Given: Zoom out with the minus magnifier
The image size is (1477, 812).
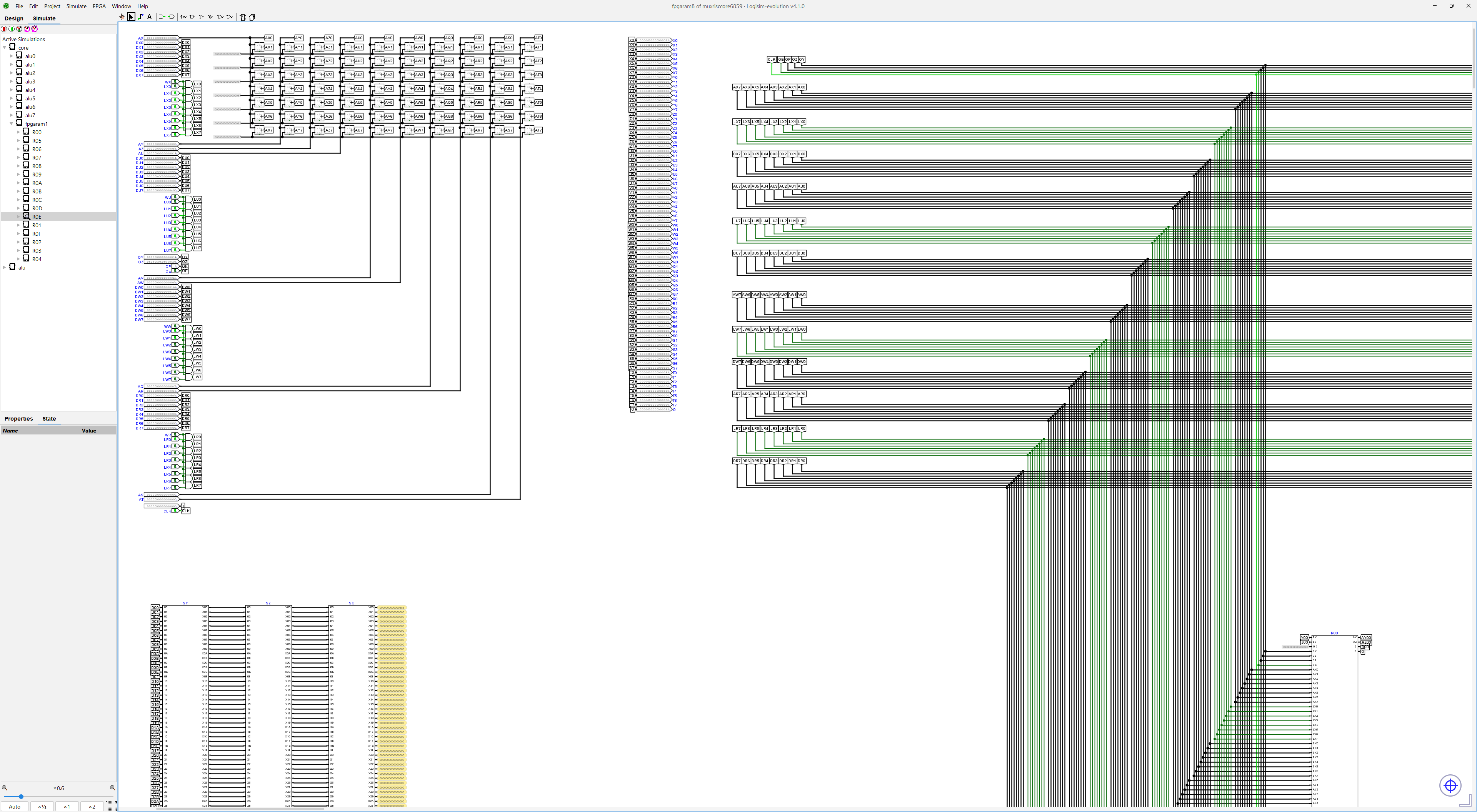Looking at the screenshot, I should click(x=5, y=788).
